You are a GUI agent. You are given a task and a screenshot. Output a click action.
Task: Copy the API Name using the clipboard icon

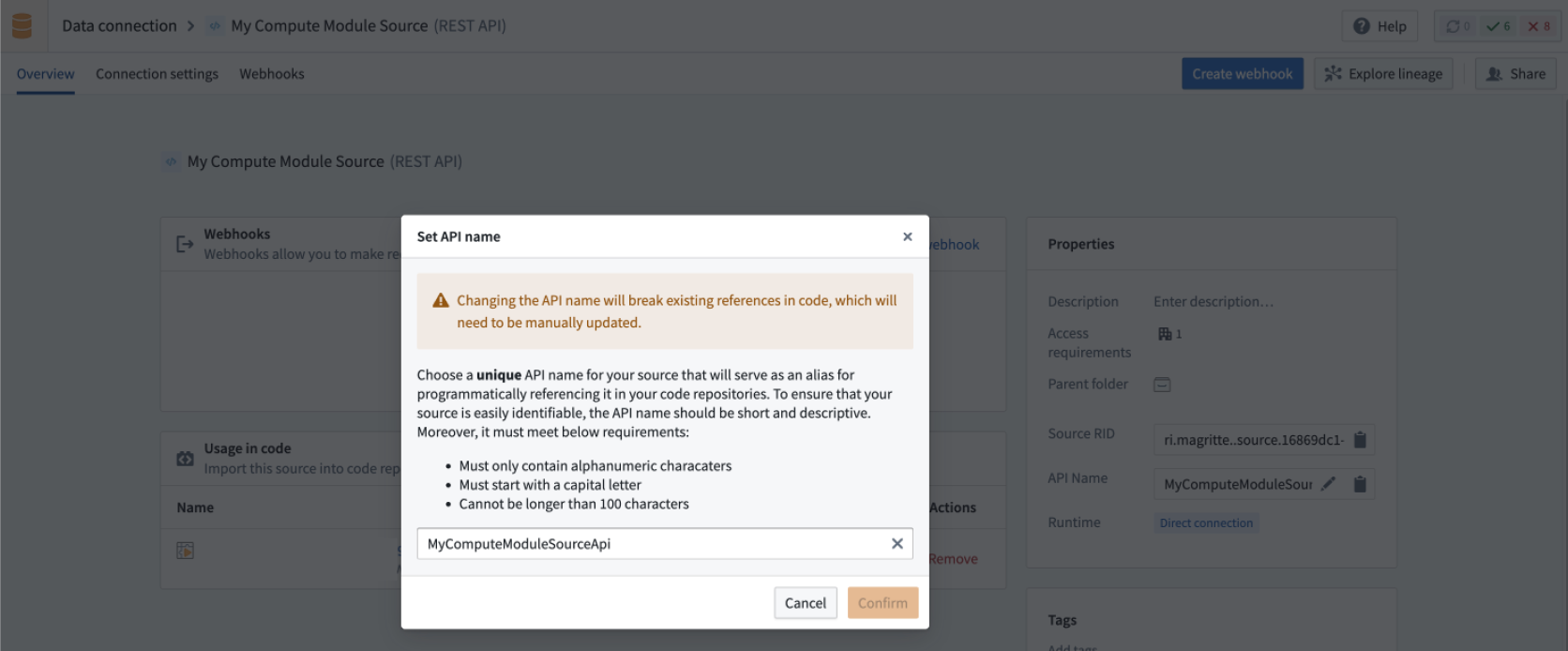[1359, 483]
